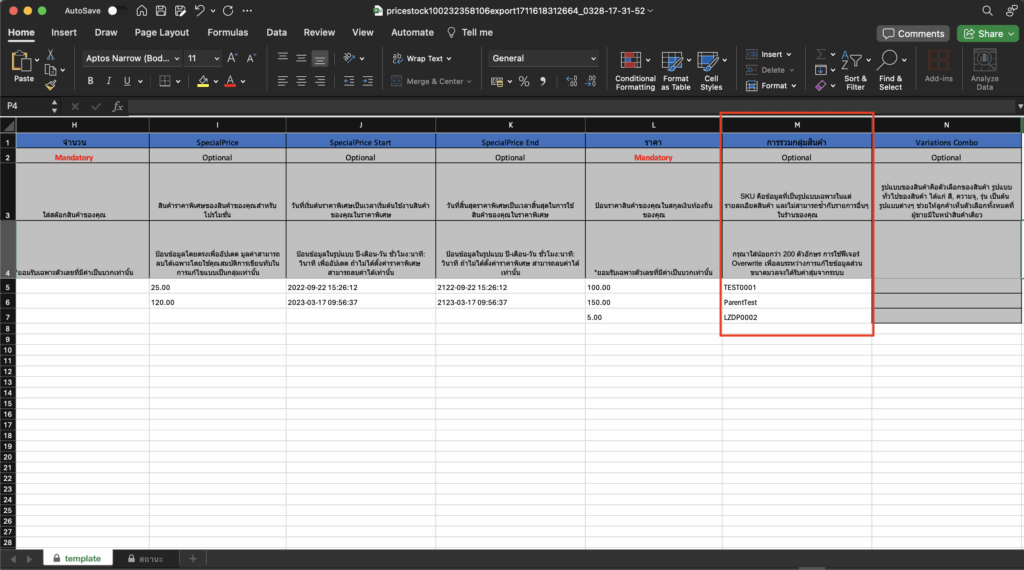Screen dimensions: 1024x570
Task: Click the Comments button
Action: tap(913, 33)
